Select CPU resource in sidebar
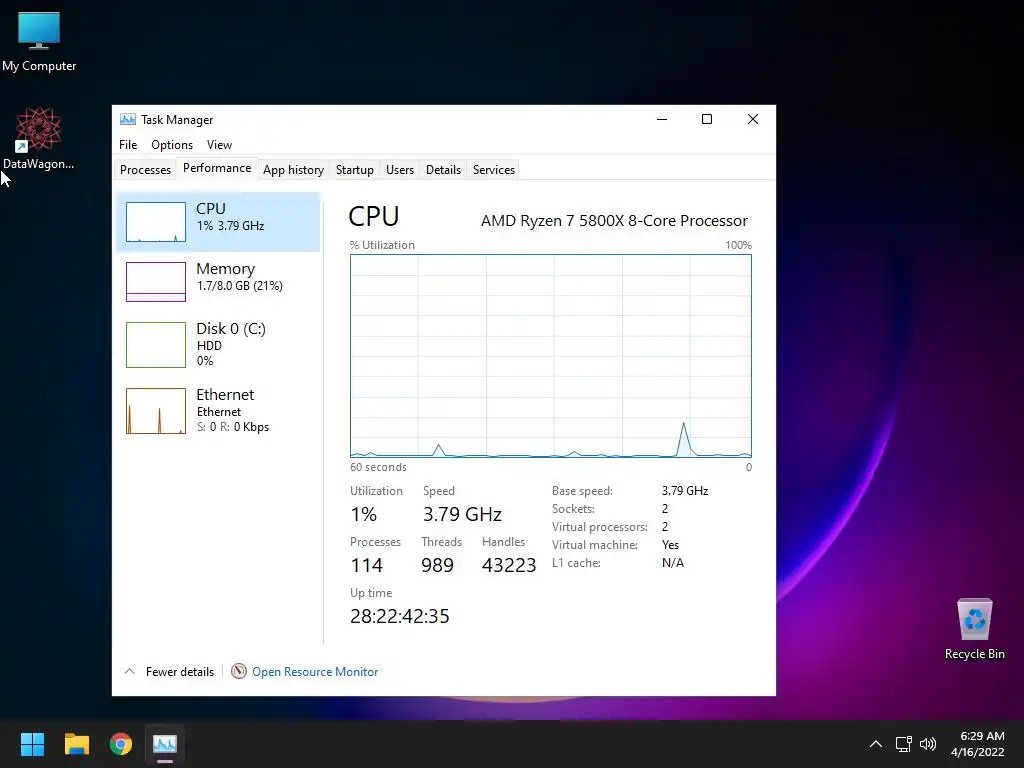 click(218, 222)
